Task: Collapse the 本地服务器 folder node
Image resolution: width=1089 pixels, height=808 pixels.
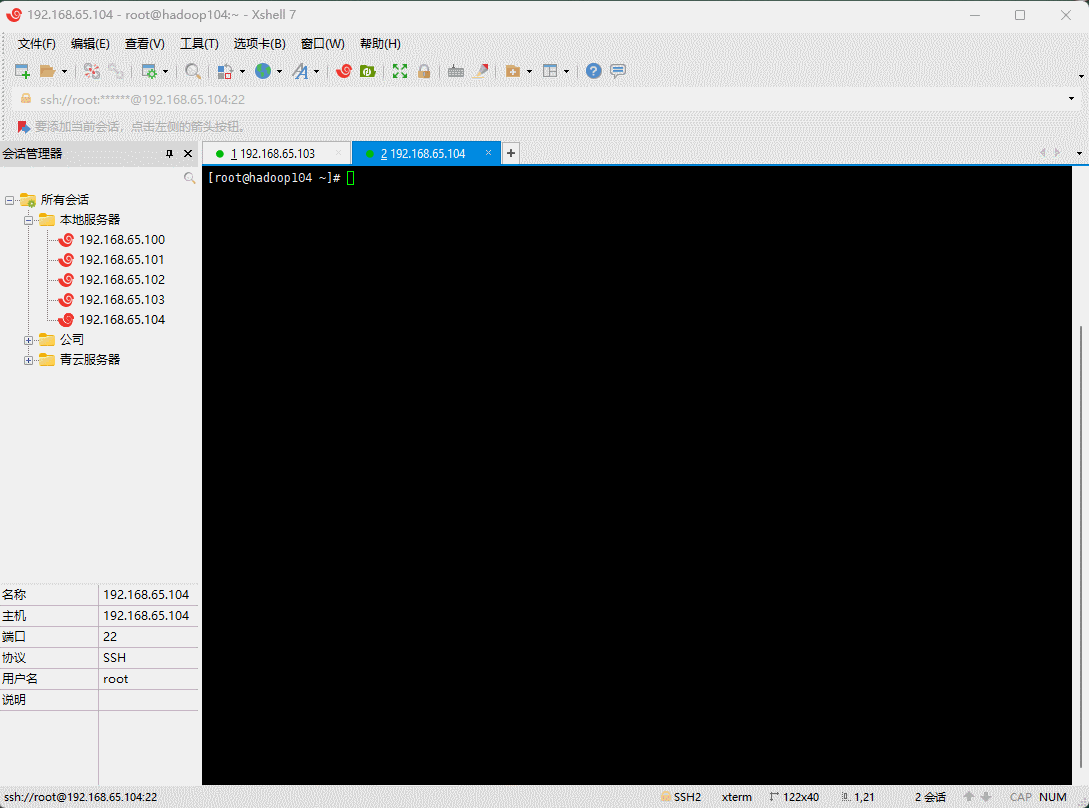Action: pyautogui.click(x=28, y=220)
